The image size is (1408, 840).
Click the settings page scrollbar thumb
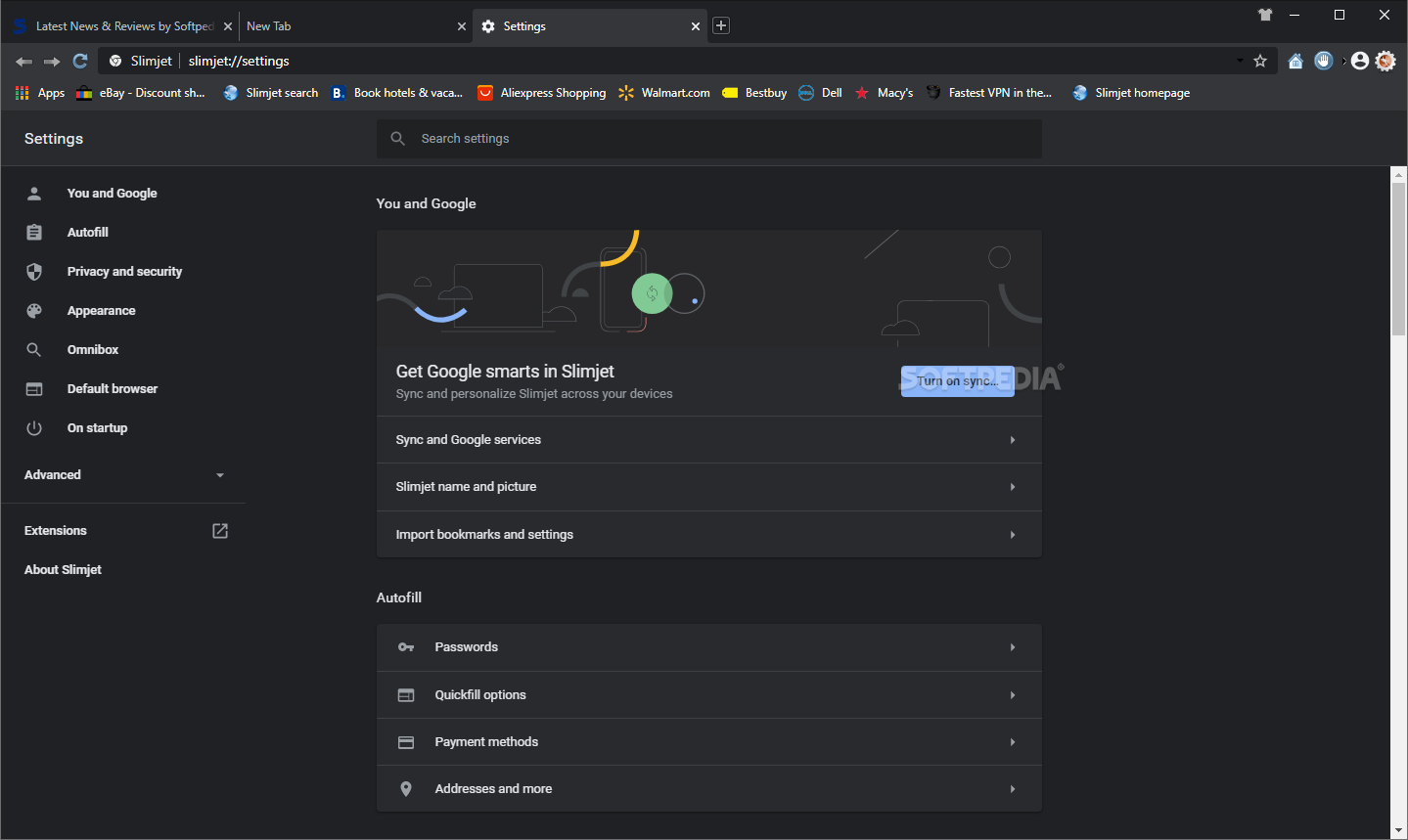click(1398, 258)
